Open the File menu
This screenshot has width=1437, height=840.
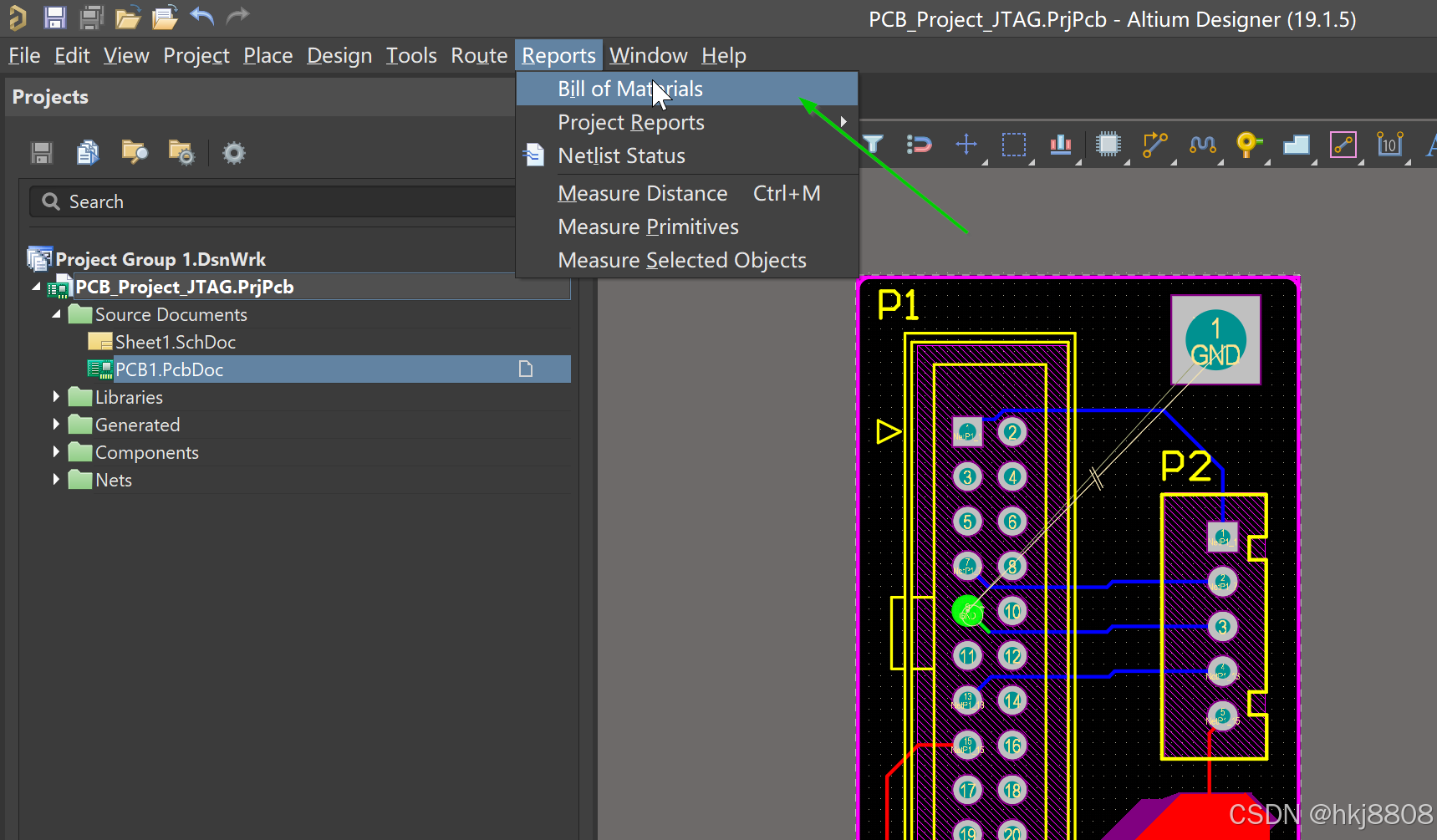click(24, 56)
